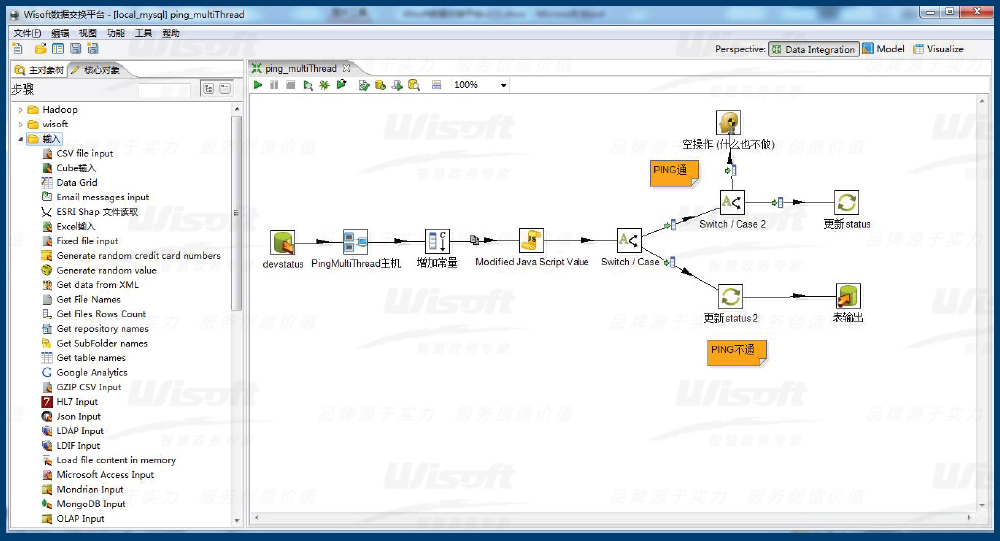Switch to the Visualize perspective
This screenshot has width=1000, height=541.
[938, 49]
